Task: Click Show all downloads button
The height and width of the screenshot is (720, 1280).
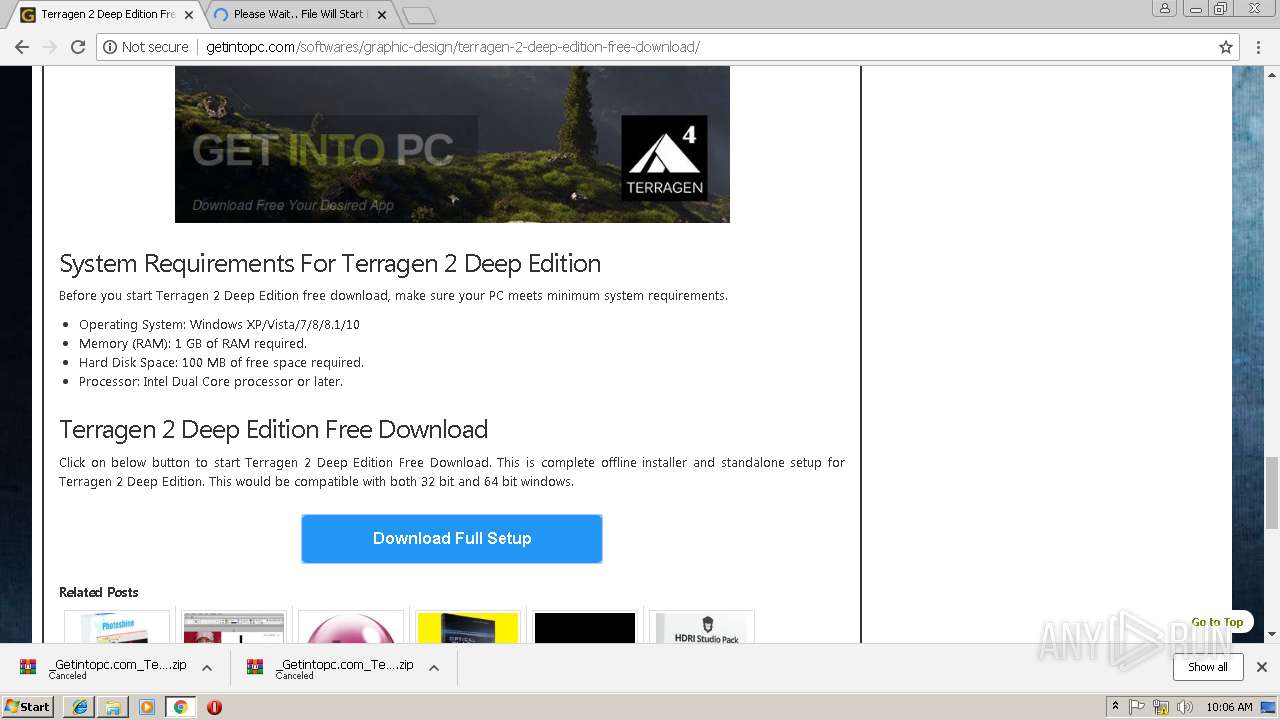Action: [1207, 667]
